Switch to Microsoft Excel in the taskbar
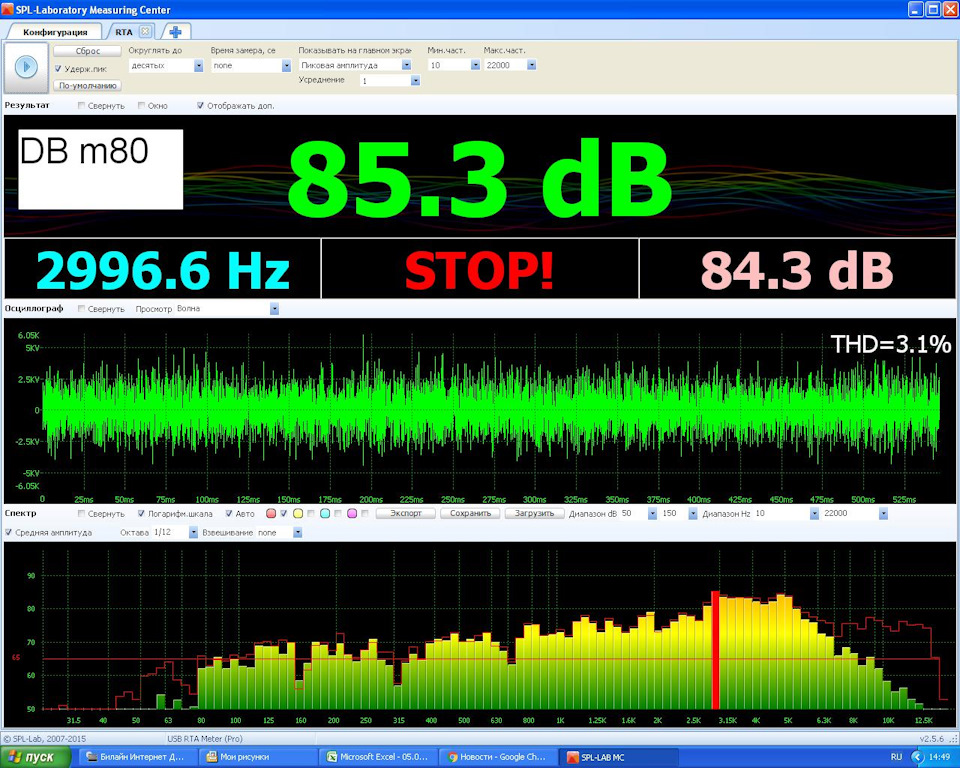Viewport: 960px width, 768px height. click(x=378, y=758)
